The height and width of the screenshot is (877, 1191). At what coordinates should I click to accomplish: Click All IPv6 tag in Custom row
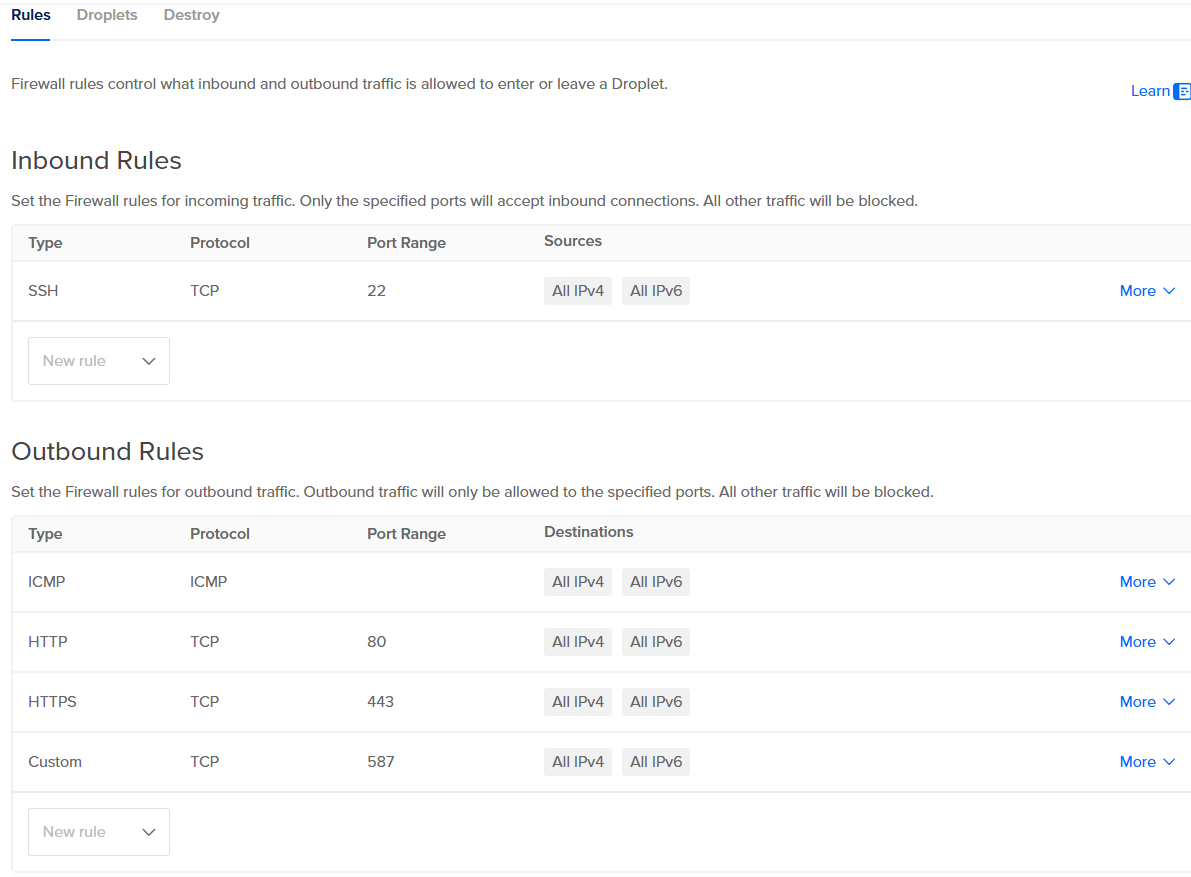pos(656,762)
